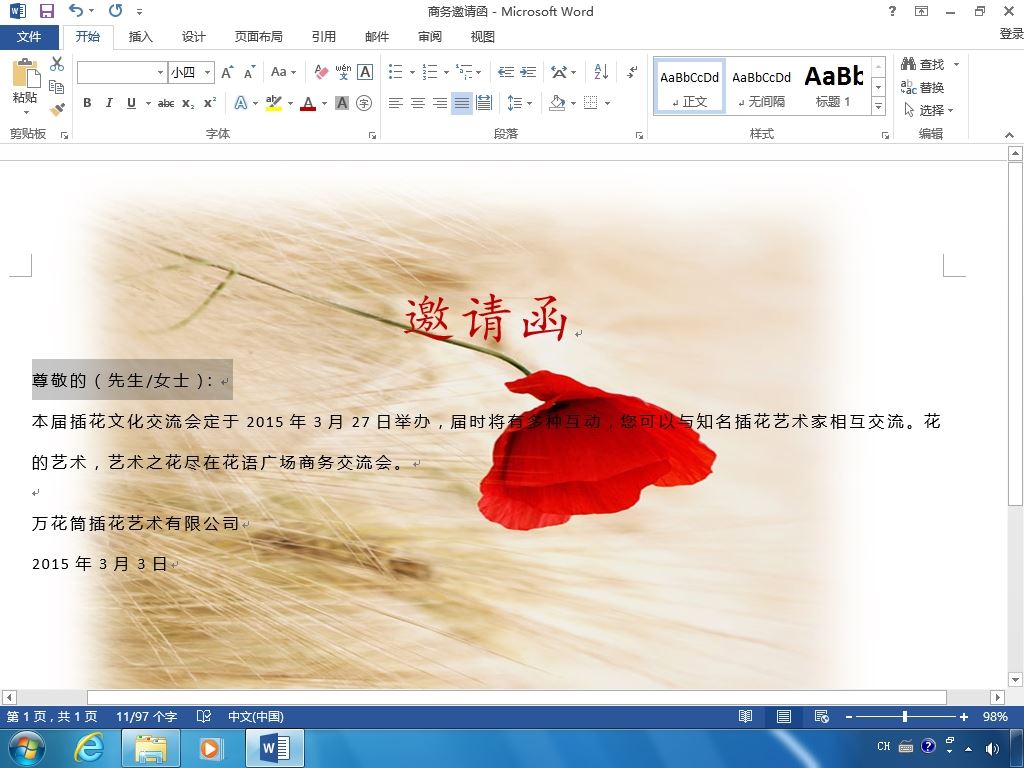Screen dimensions: 1024x768
Task: Click the zoom slider handle in status bar
Action: click(x=904, y=716)
